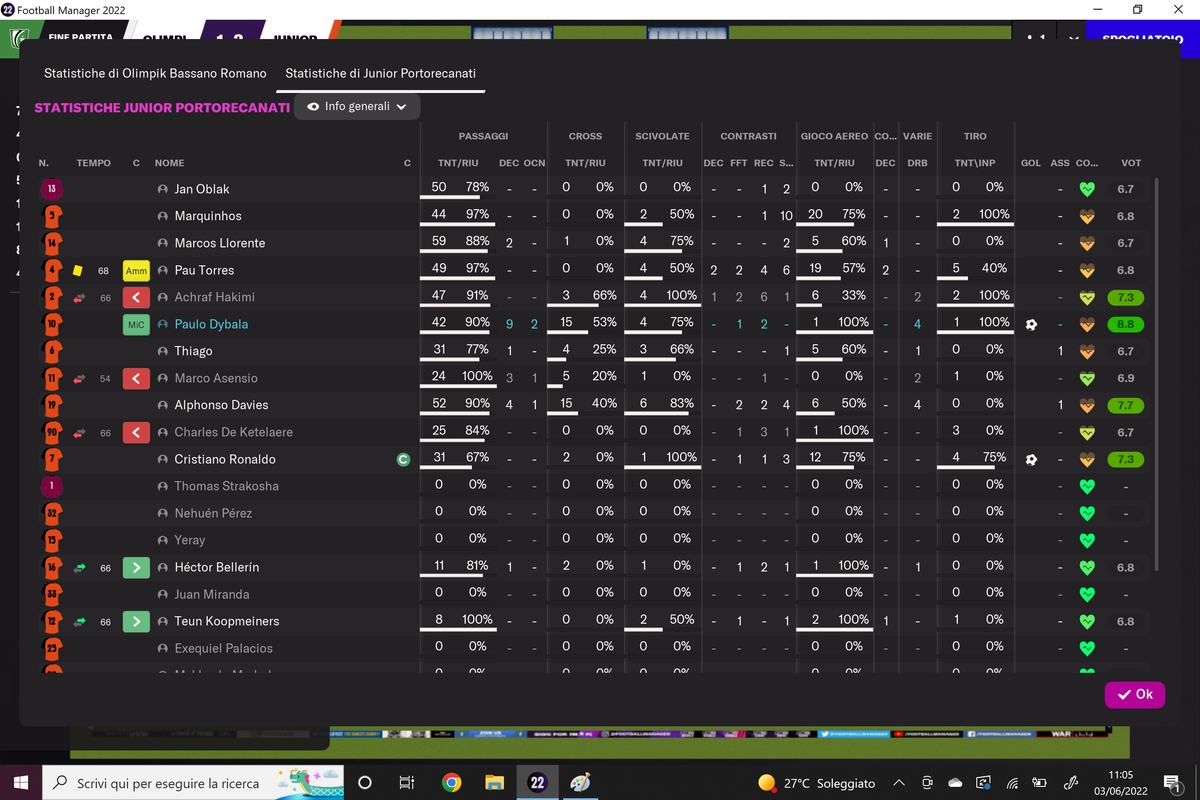
Task: Open Nehuén Pérez player name link
Action: coord(213,513)
